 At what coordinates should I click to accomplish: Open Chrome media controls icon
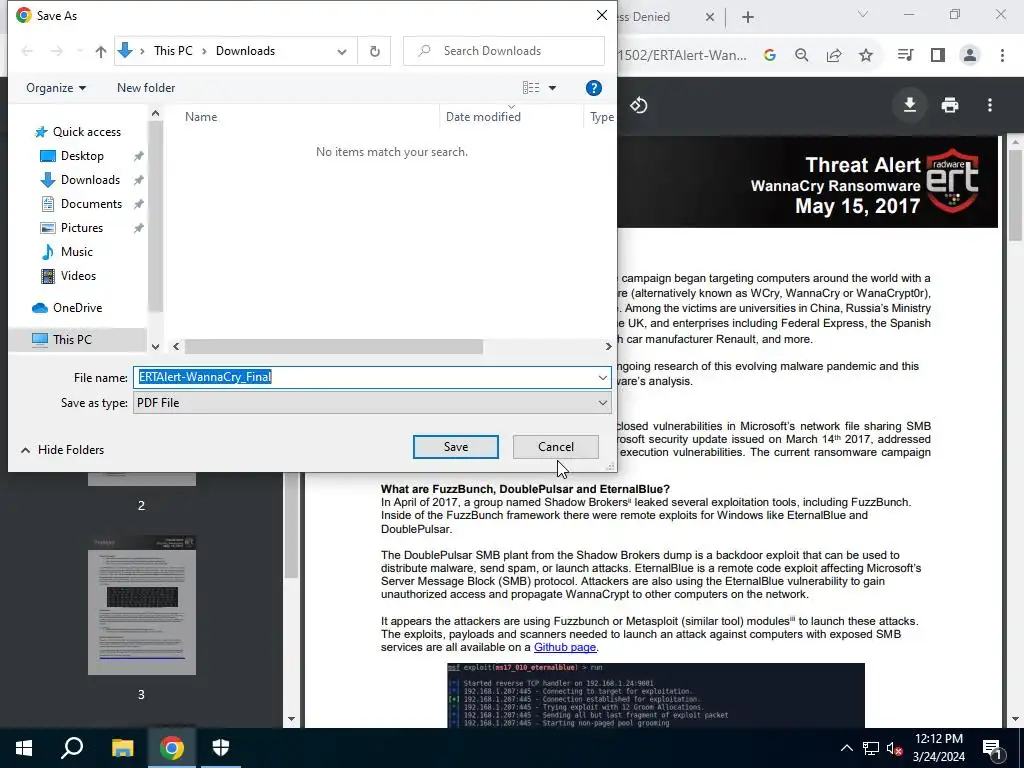905,56
